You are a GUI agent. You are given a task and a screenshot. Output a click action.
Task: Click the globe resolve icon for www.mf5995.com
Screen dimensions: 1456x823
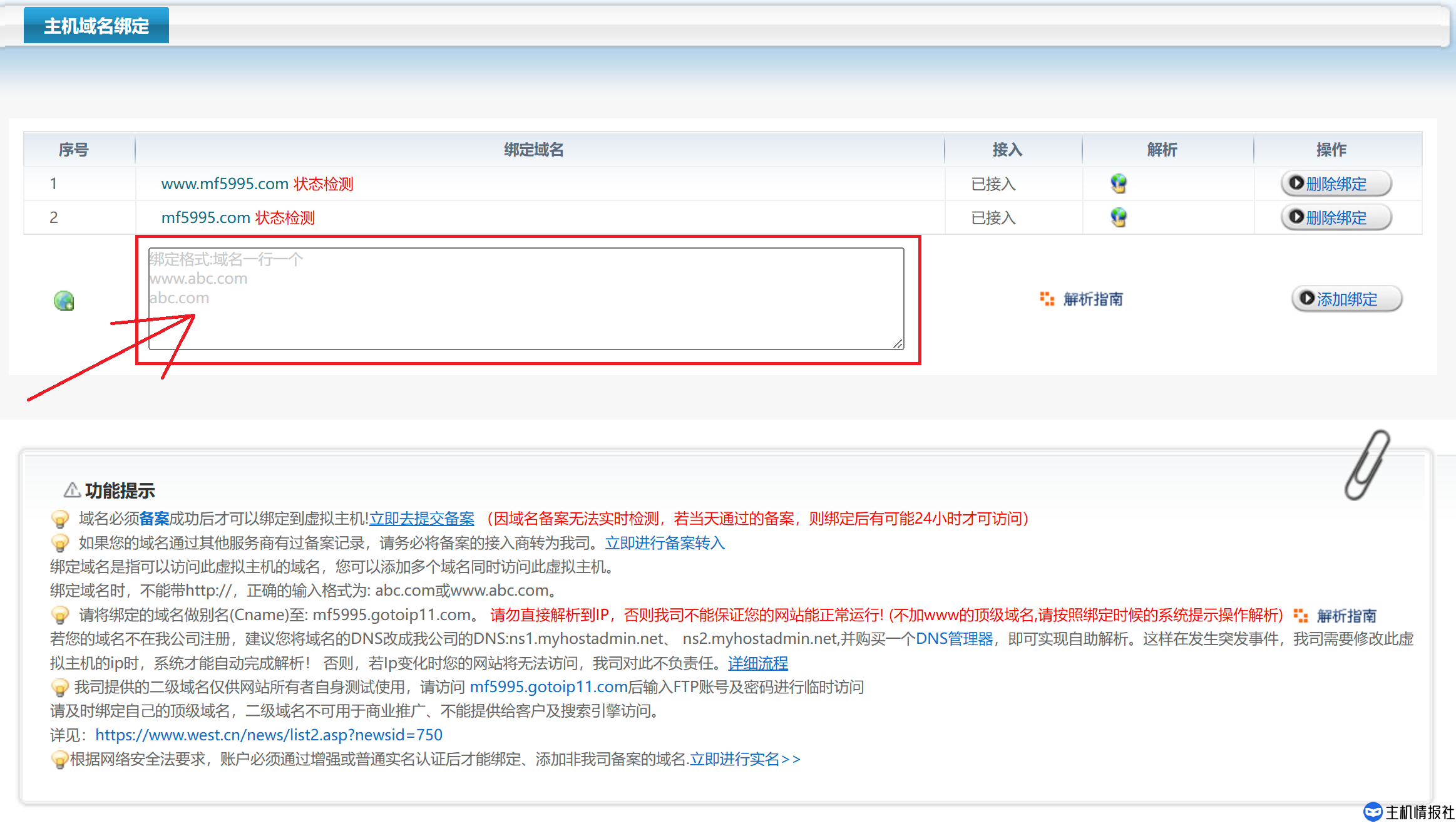(1118, 184)
